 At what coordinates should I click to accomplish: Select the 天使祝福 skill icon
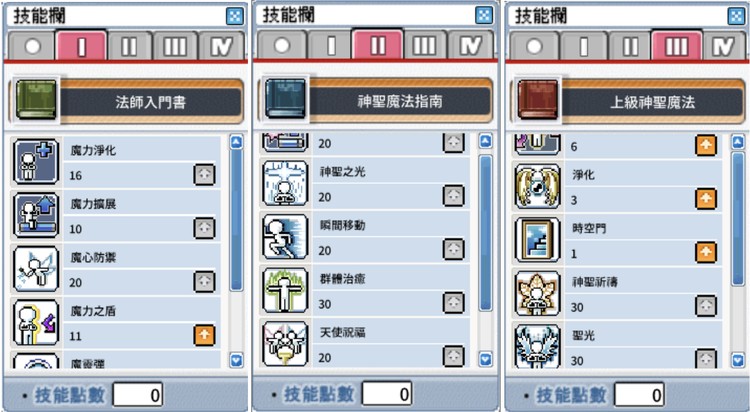pos(285,343)
